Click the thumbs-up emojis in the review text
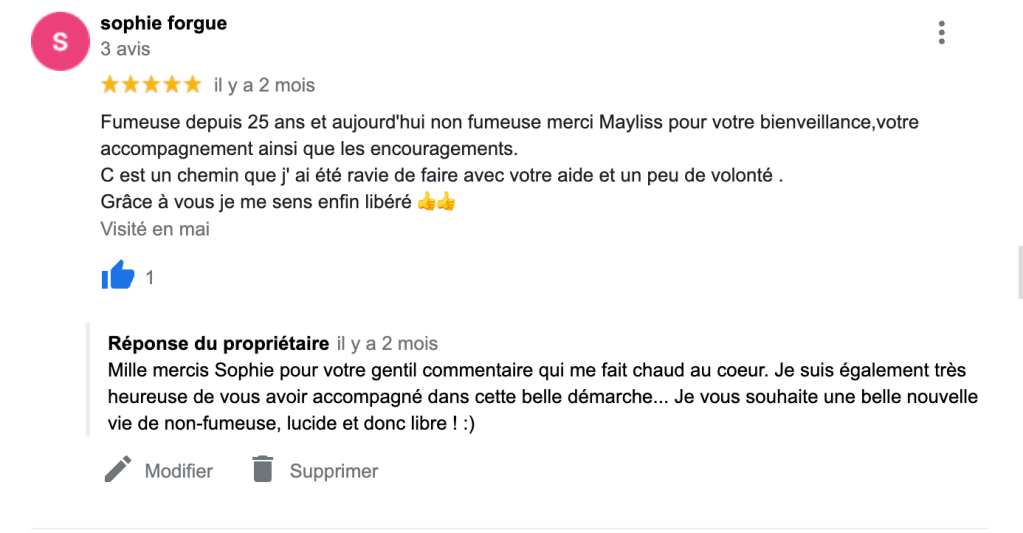Screen dimensions: 1023x533 point(436,202)
